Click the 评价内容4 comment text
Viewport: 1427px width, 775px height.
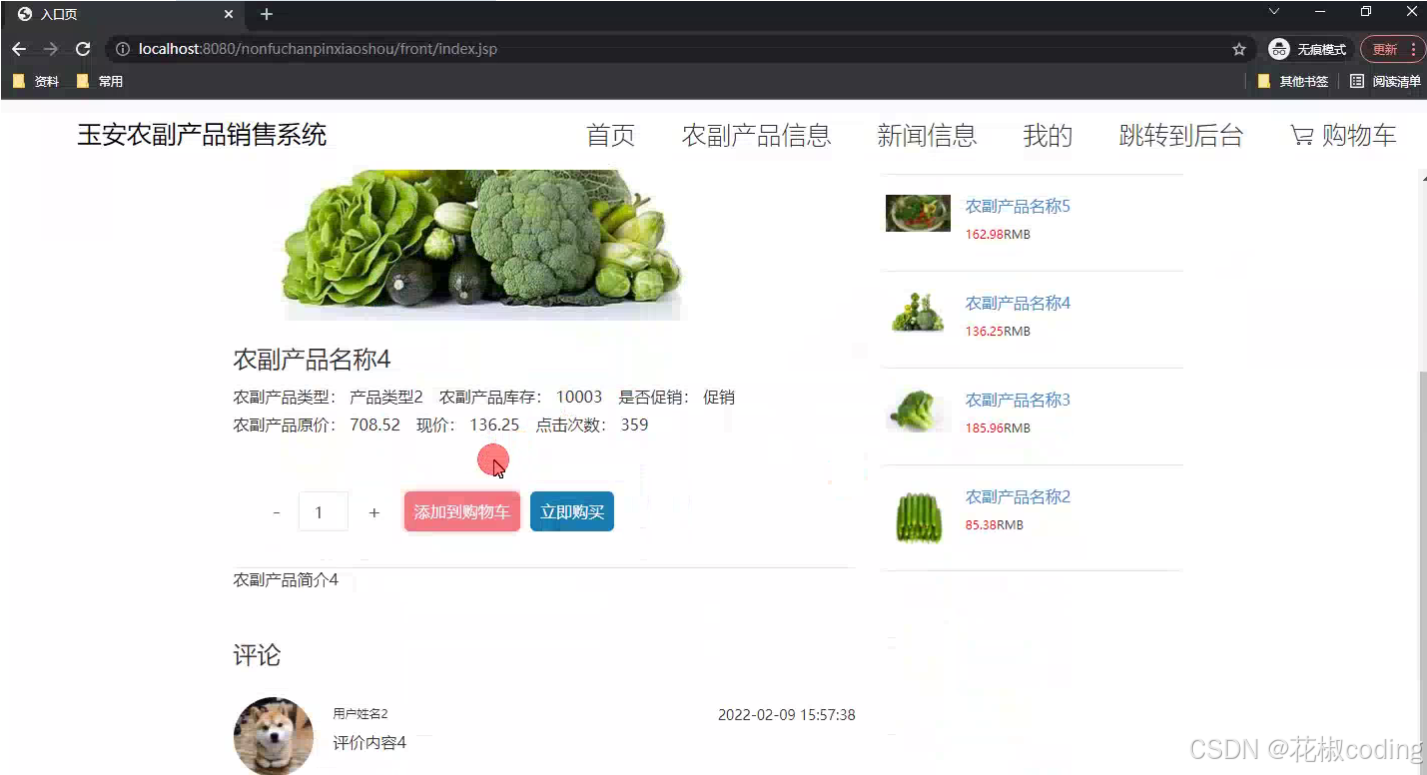[x=370, y=743]
